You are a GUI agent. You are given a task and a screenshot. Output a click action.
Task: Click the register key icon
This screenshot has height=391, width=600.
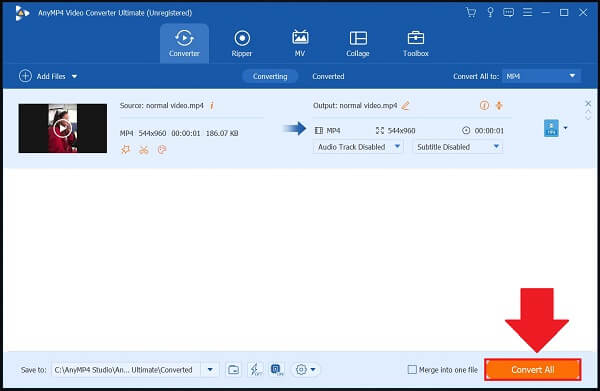[490, 13]
